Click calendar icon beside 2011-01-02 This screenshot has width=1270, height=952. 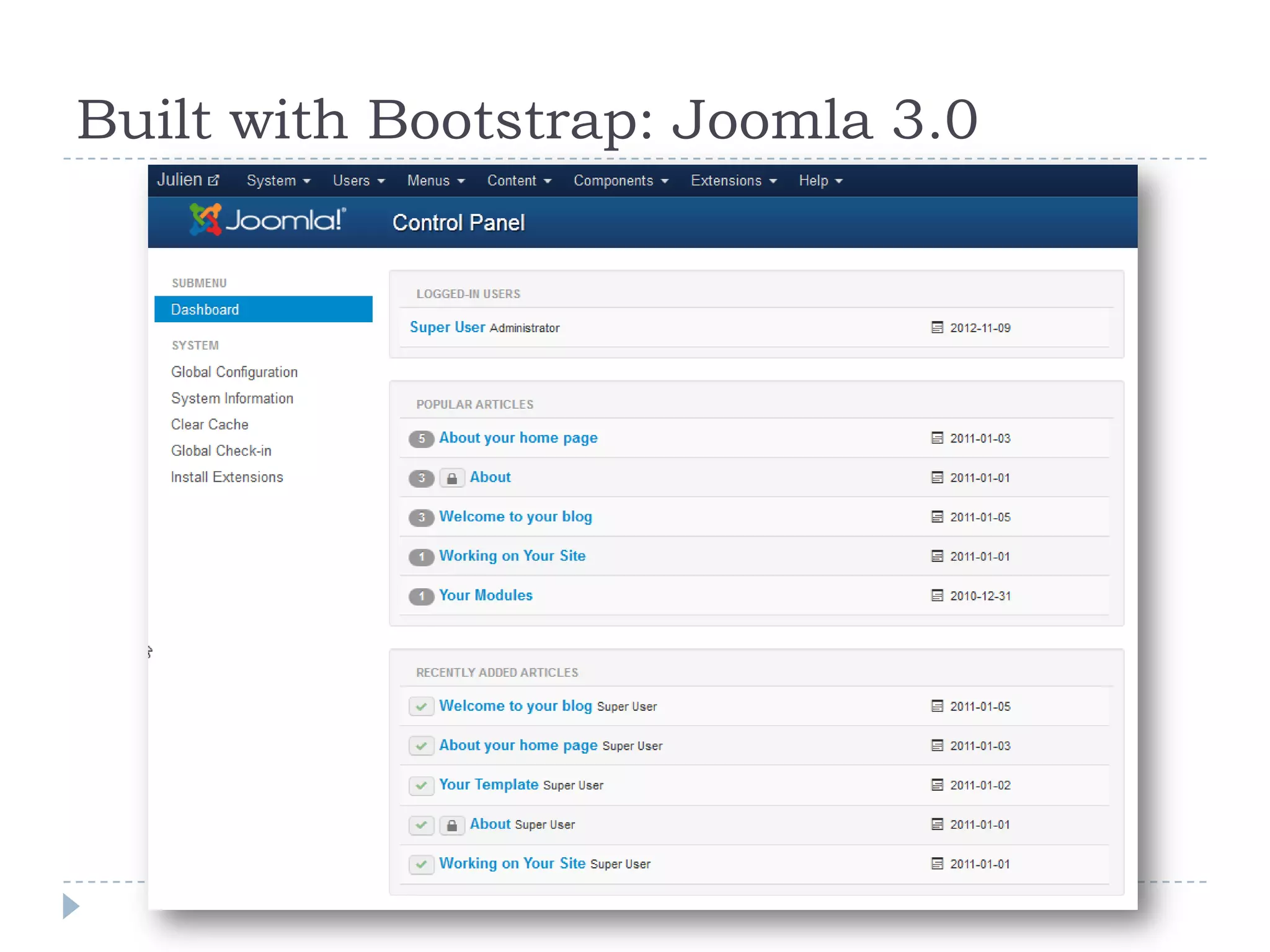pos(937,785)
